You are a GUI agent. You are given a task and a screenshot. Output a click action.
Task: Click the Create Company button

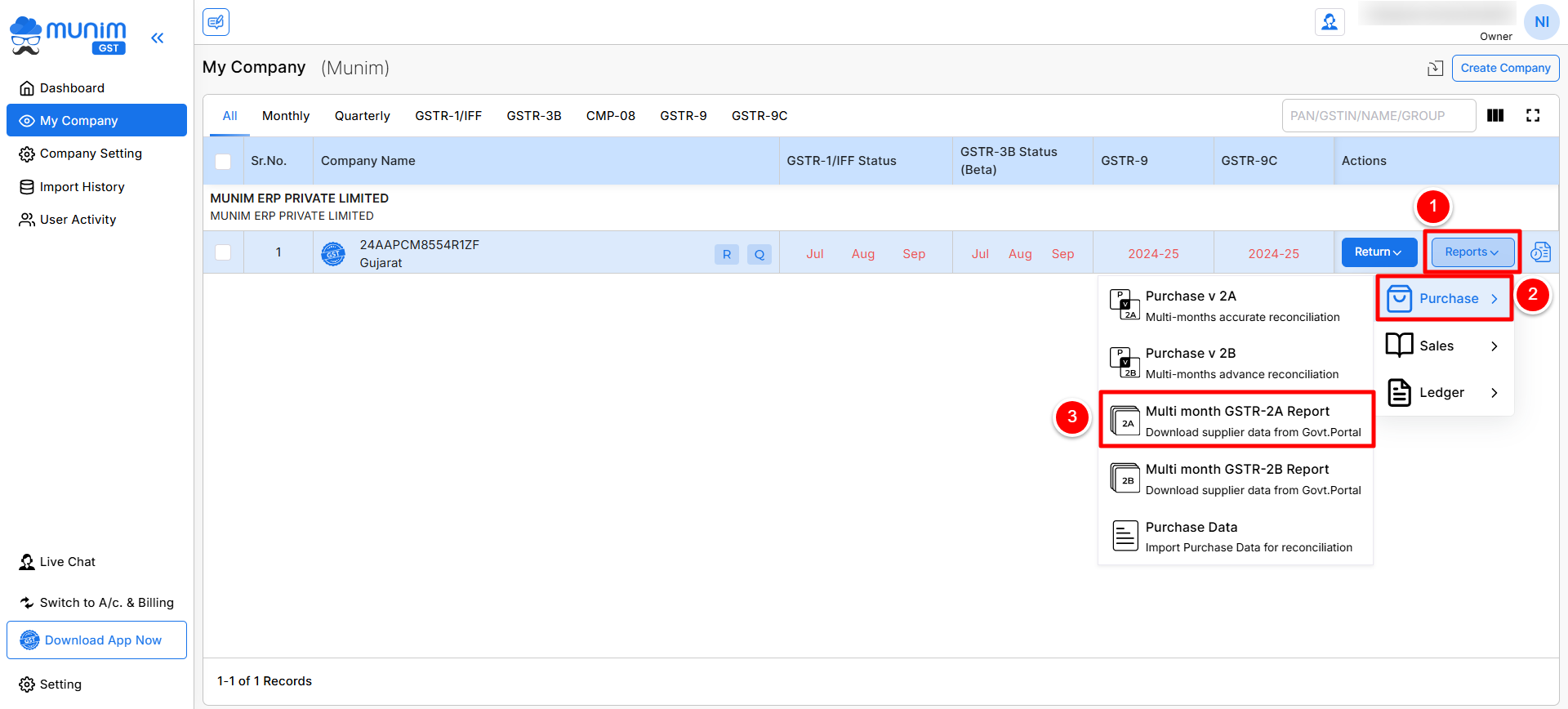[1505, 68]
